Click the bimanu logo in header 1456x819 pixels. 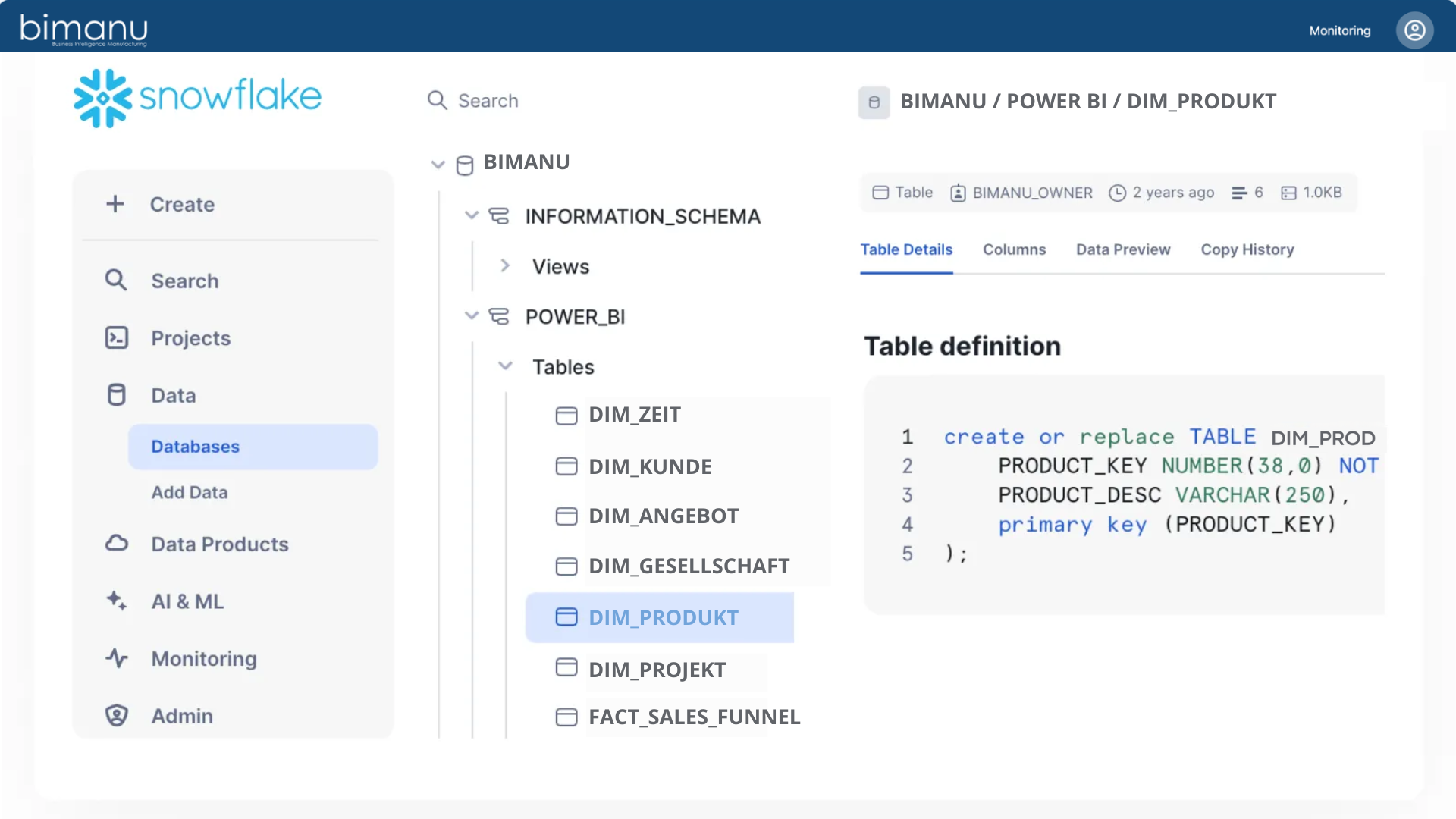(x=83, y=30)
